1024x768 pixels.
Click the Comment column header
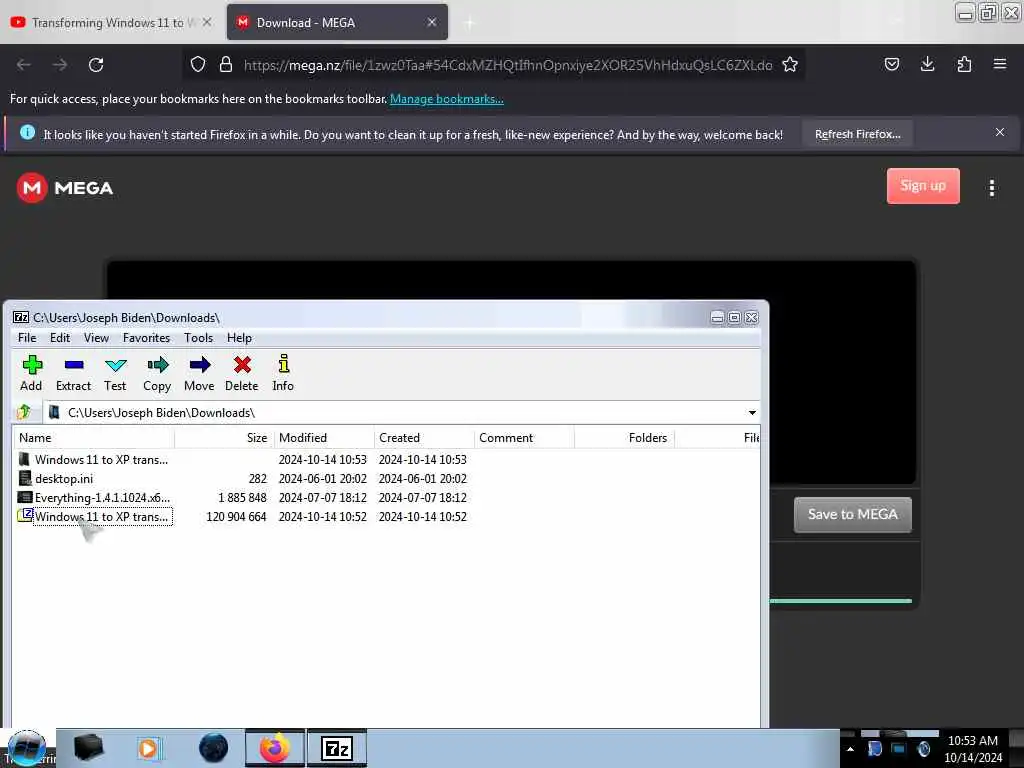click(x=524, y=438)
